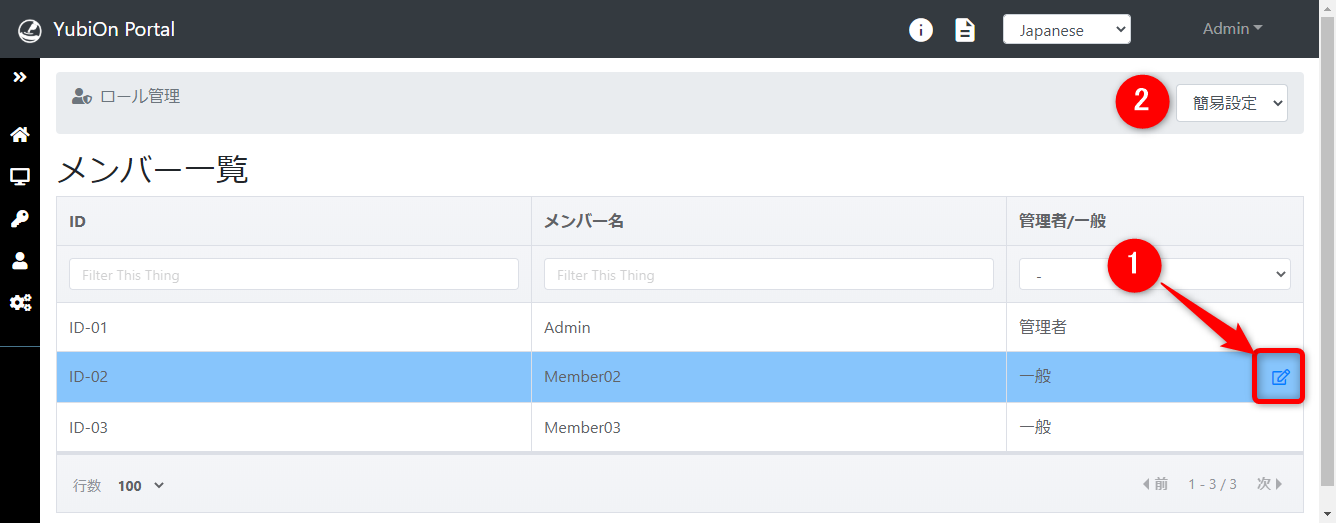Click the information circle icon
Viewport: 1336px width, 523px height.
pos(920,30)
